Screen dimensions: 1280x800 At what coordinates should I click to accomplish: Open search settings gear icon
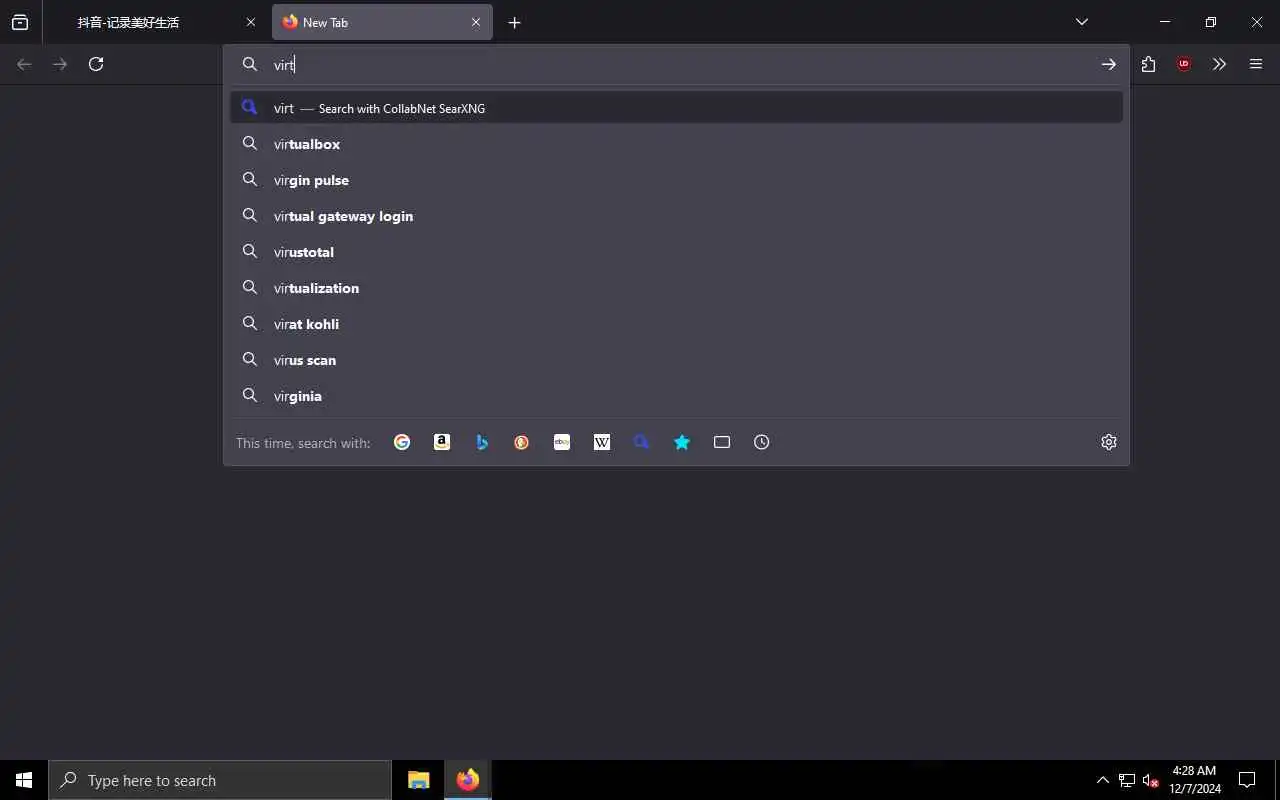click(1109, 442)
